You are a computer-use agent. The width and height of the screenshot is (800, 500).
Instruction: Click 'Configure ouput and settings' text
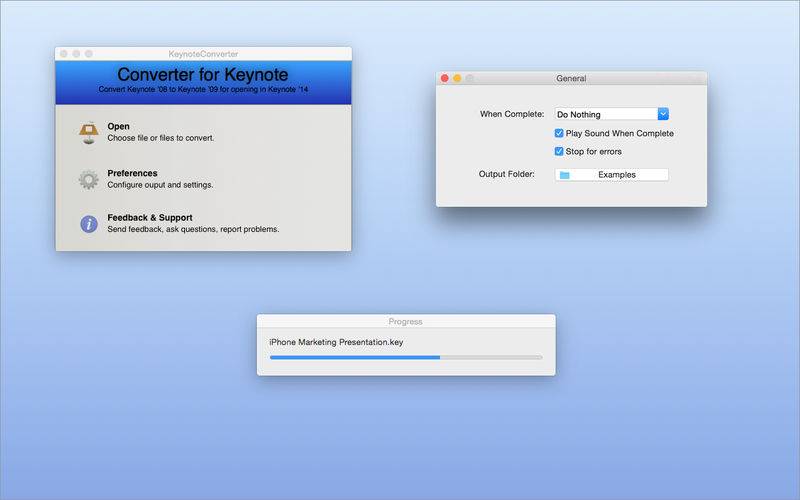[x=160, y=185]
